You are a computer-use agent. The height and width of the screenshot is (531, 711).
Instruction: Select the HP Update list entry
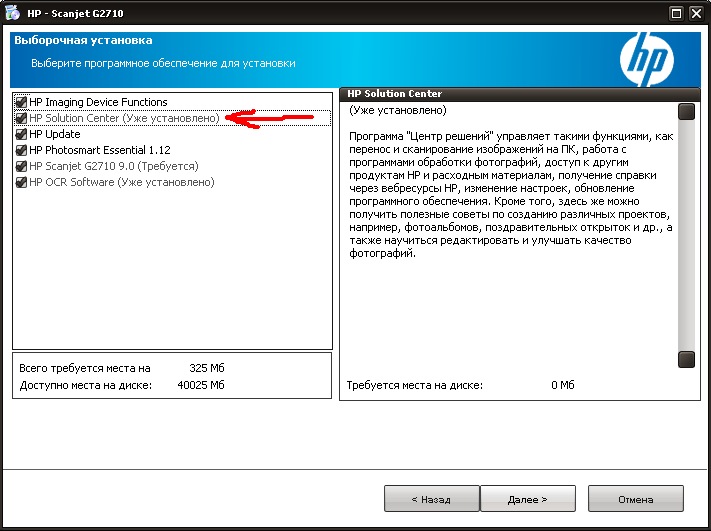point(55,134)
